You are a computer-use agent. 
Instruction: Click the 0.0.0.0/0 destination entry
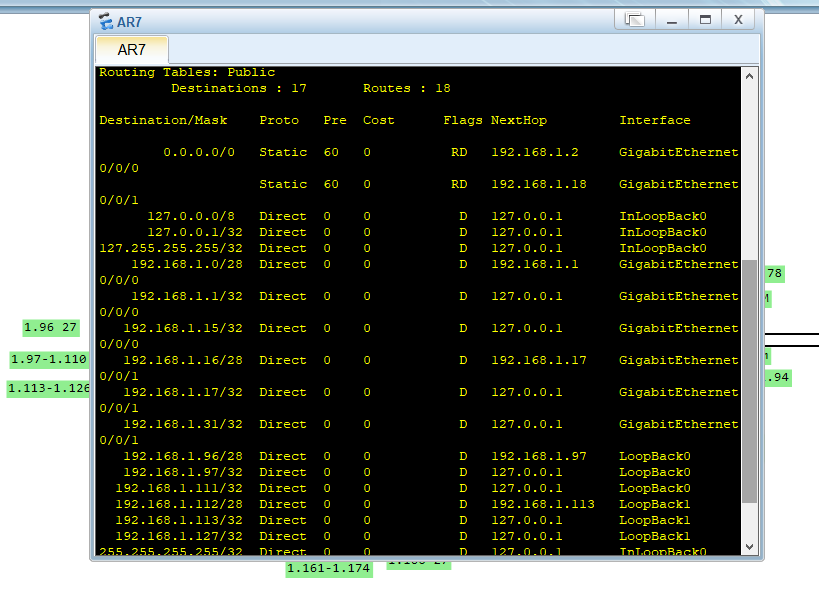point(199,152)
